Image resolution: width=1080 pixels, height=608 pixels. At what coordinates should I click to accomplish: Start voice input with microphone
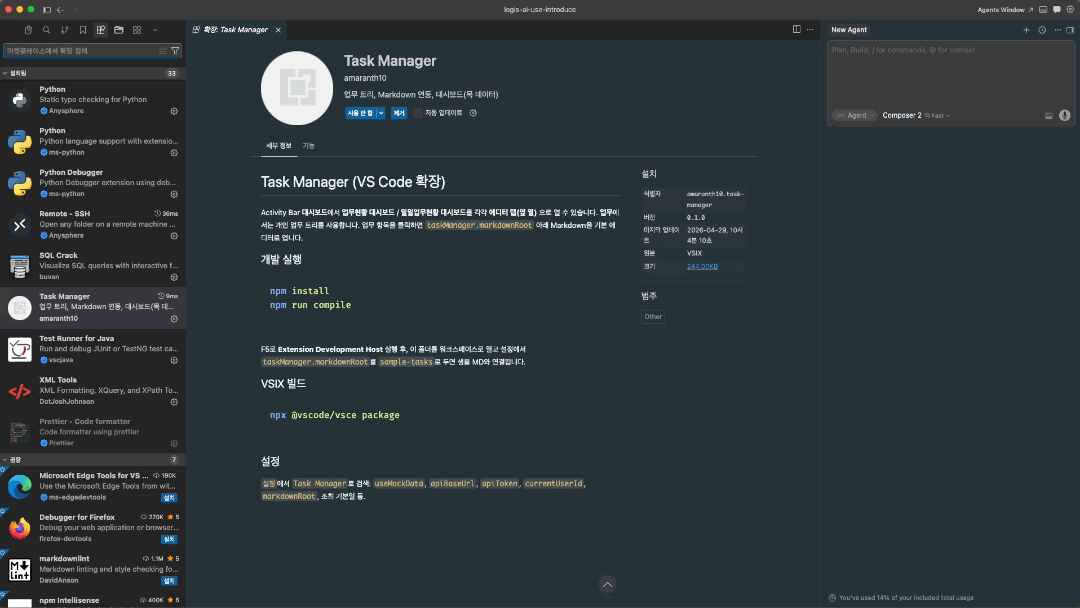(x=1065, y=116)
